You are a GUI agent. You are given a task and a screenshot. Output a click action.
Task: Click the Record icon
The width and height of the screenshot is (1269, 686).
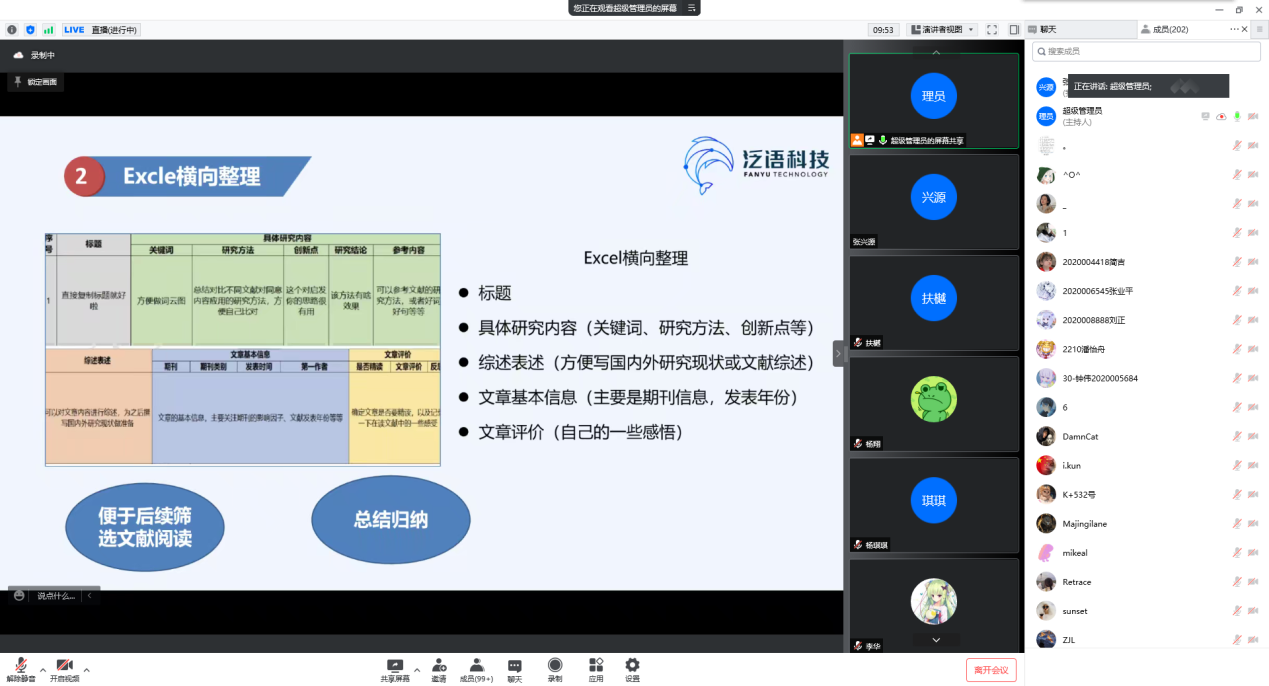tap(554, 666)
